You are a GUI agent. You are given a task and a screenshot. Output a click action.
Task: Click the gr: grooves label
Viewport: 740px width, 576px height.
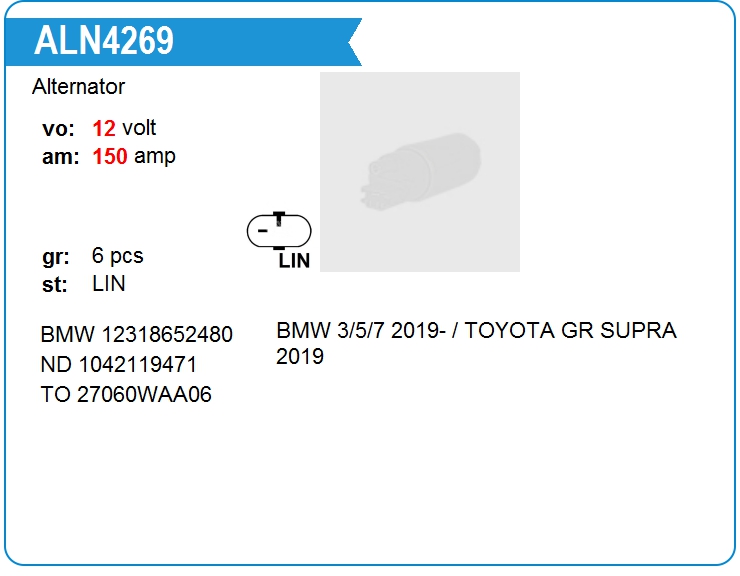(56, 257)
